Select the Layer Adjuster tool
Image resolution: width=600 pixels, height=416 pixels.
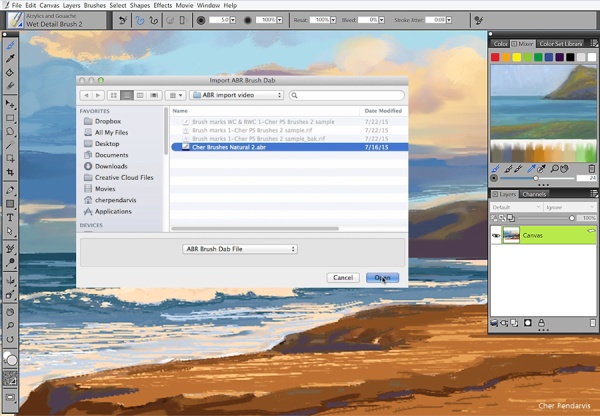pyautogui.click(x=10, y=104)
